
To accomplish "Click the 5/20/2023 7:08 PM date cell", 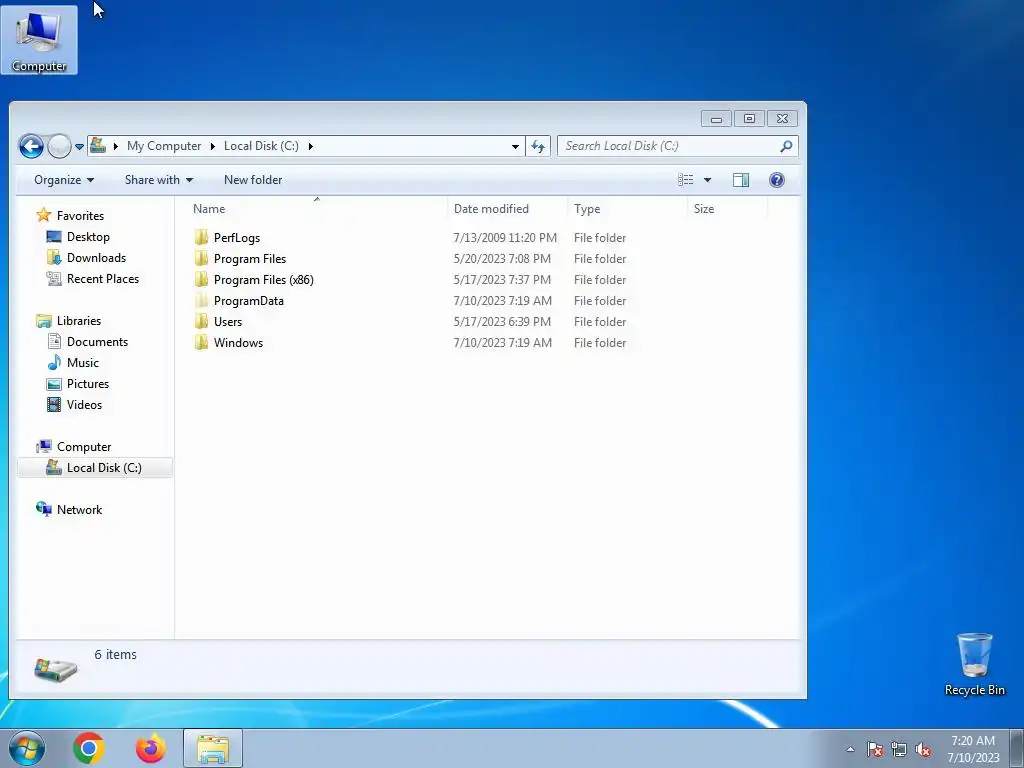I will (x=502, y=259).
